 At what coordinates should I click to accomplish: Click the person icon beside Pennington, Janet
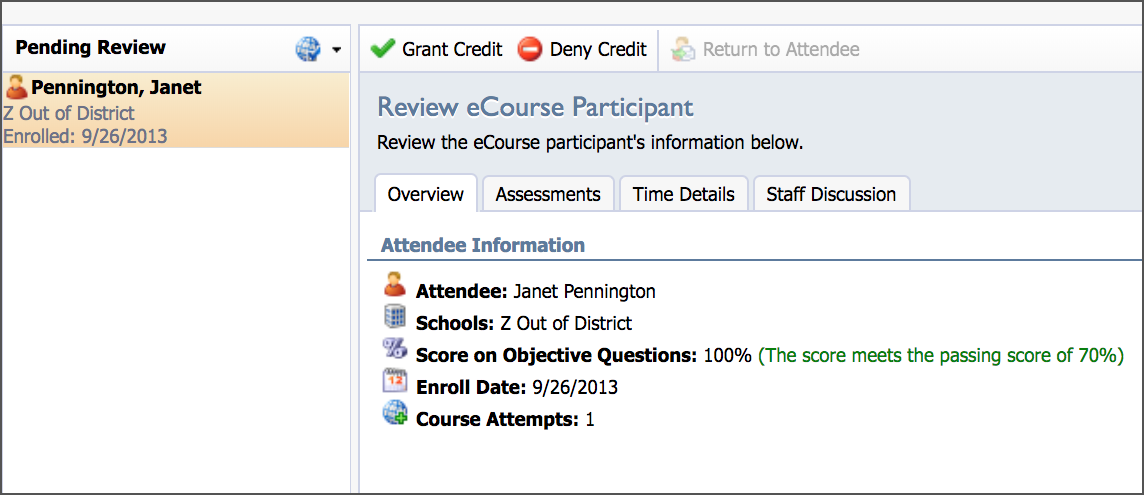(x=16, y=88)
